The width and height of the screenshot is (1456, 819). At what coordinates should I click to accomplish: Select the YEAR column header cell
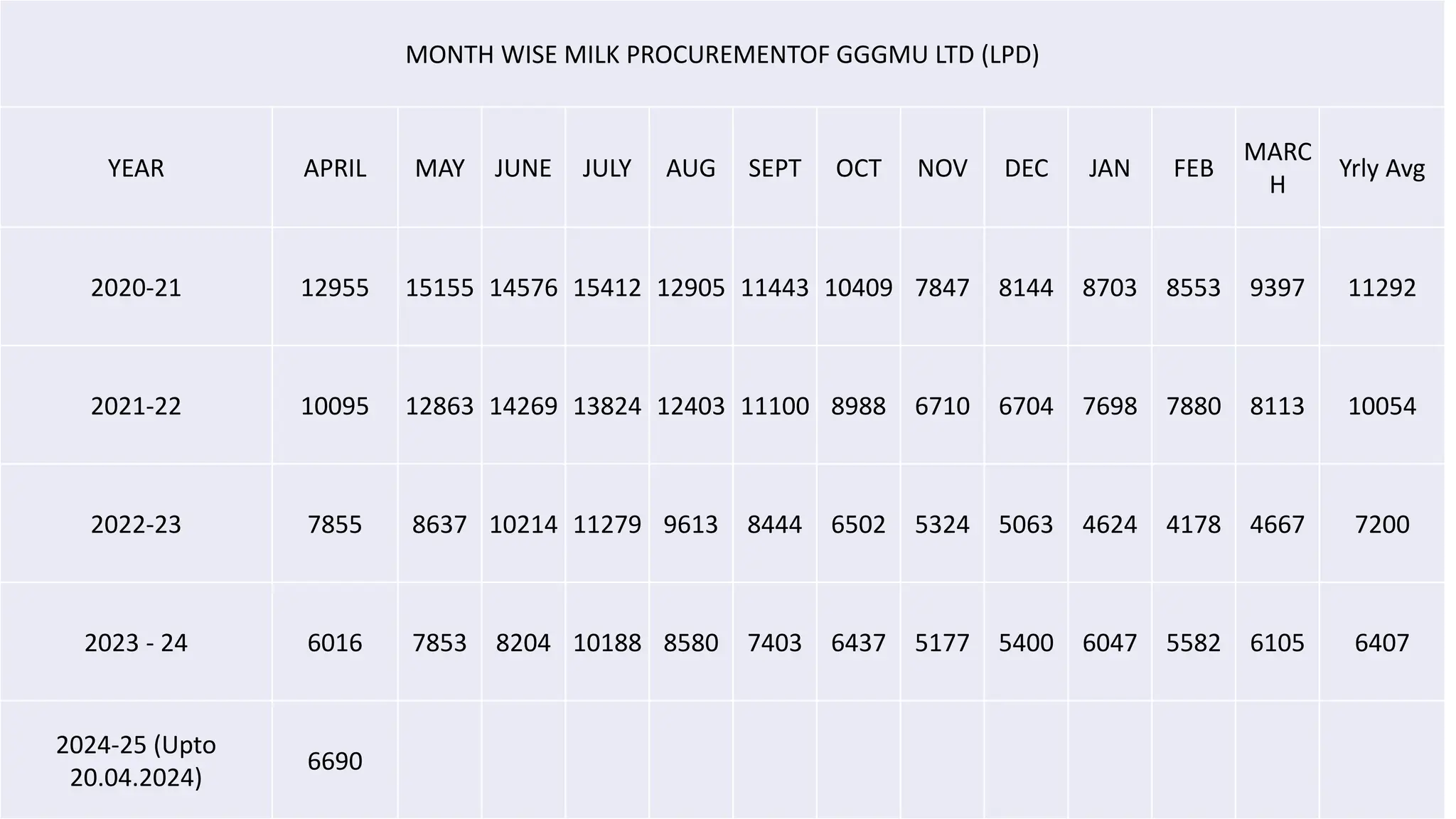[x=136, y=168]
